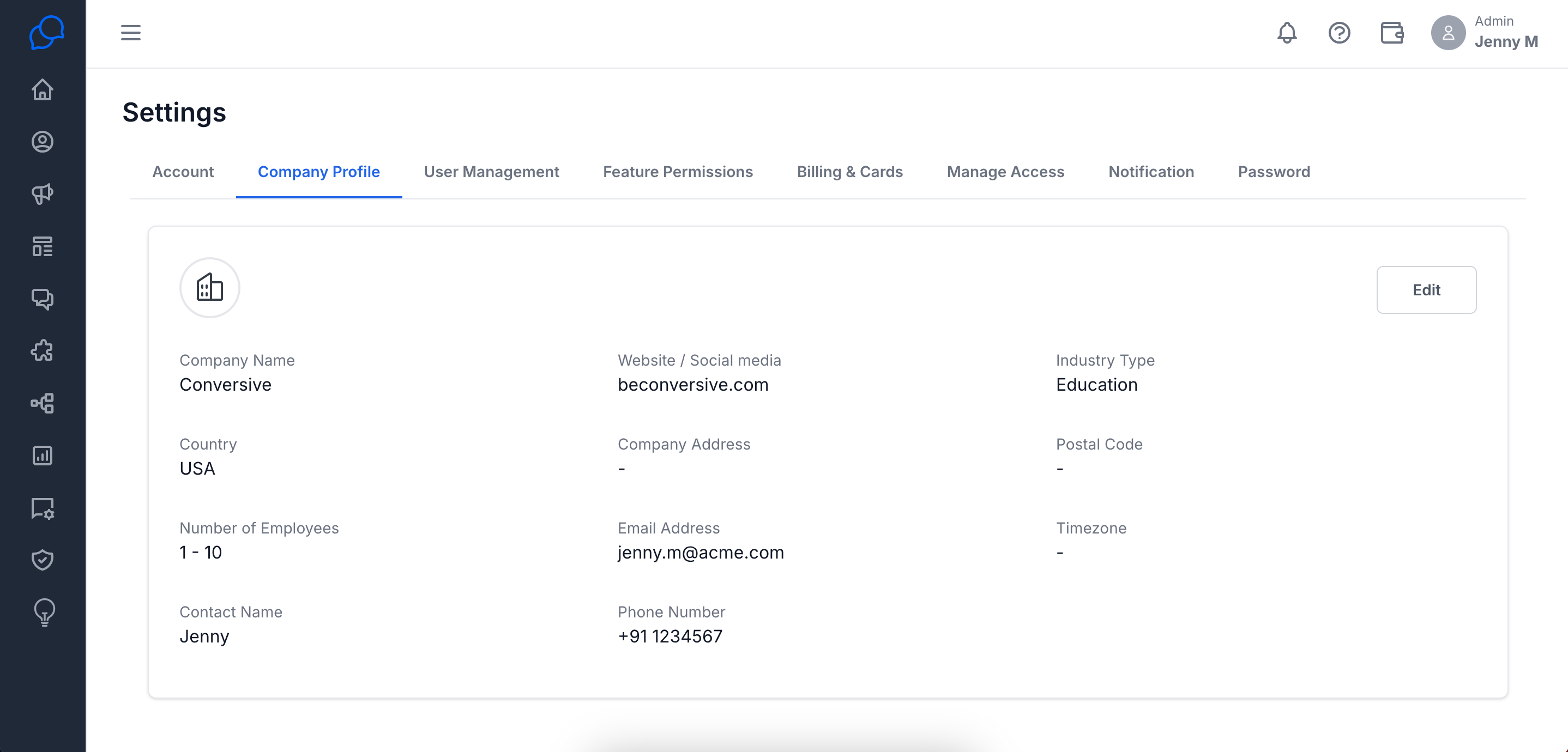The image size is (1568, 752).
Task: Open the bar chart reports icon
Action: (43, 456)
